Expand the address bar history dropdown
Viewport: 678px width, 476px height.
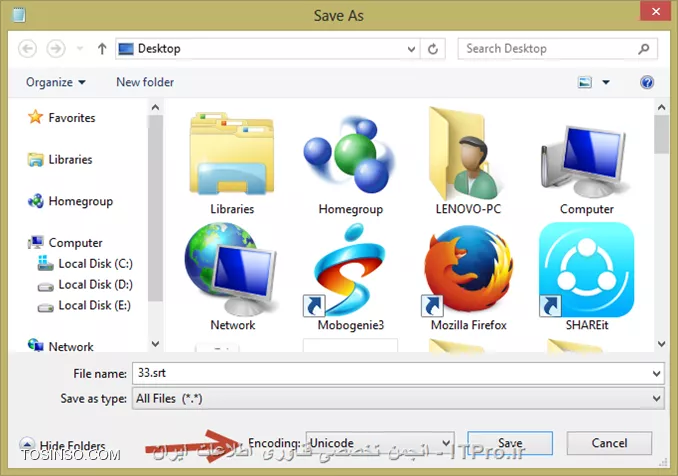pos(411,49)
